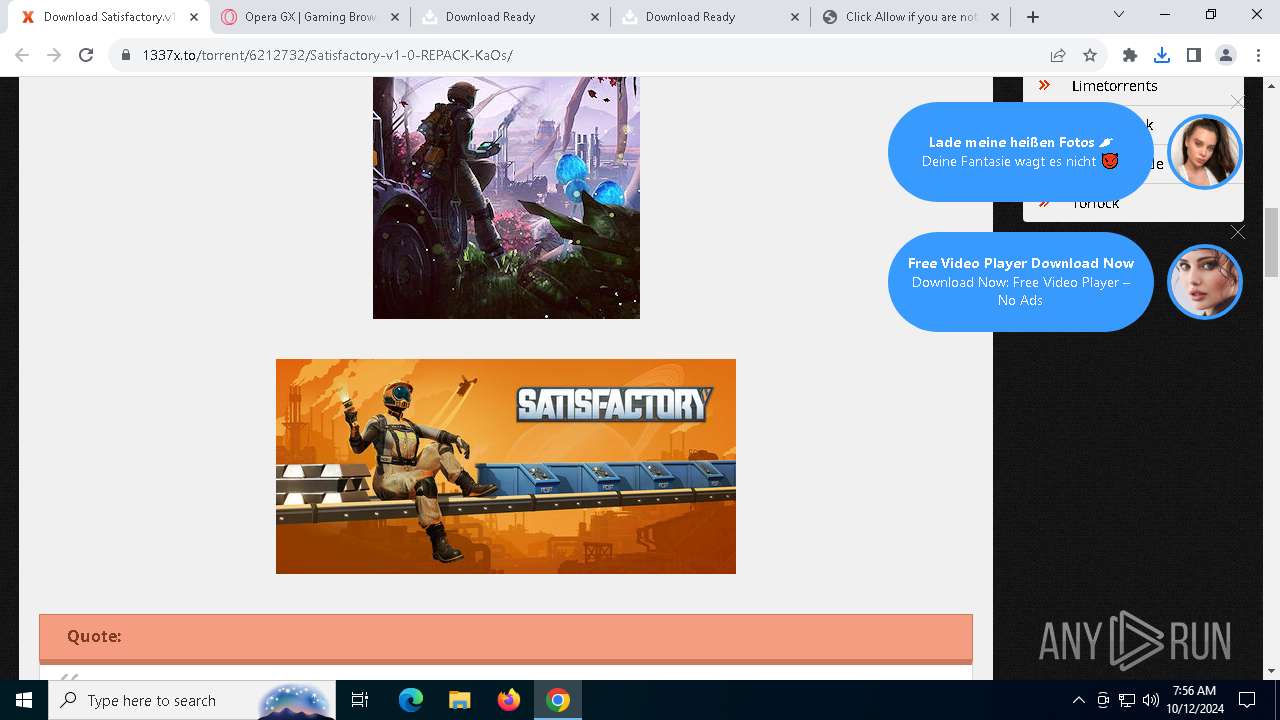Click the avatar on the heißen Fotos ad
The width and height of the screenshot is (1280, 720).
click(1205, 151)
